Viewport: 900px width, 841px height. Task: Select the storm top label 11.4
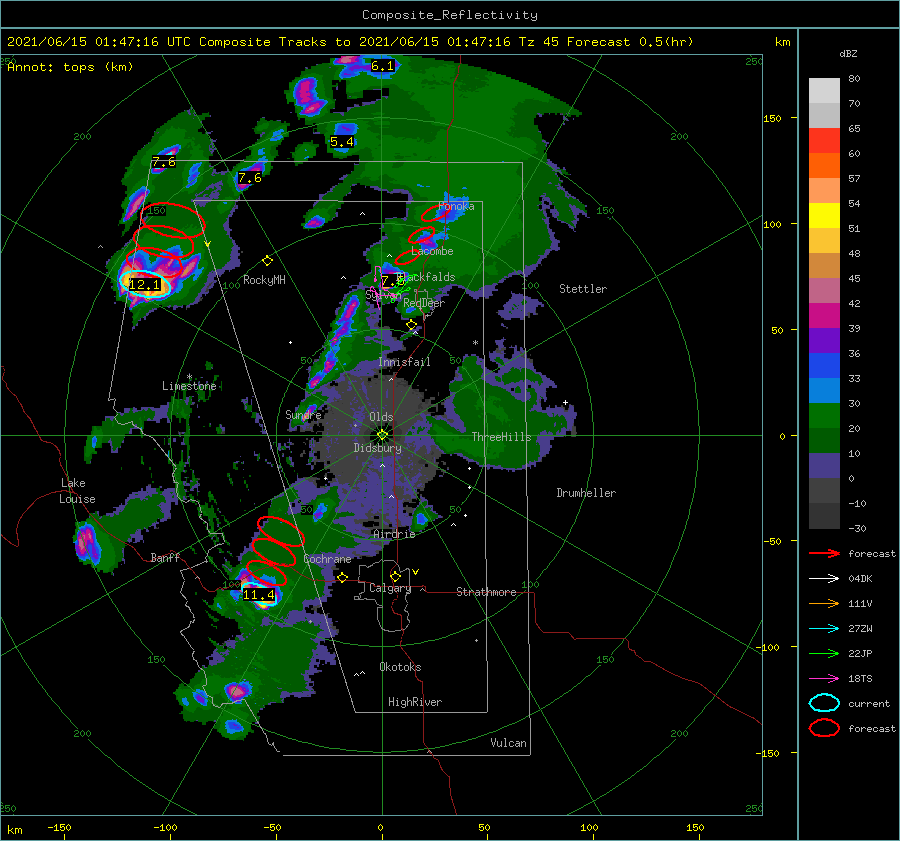(x=259, y=595)
